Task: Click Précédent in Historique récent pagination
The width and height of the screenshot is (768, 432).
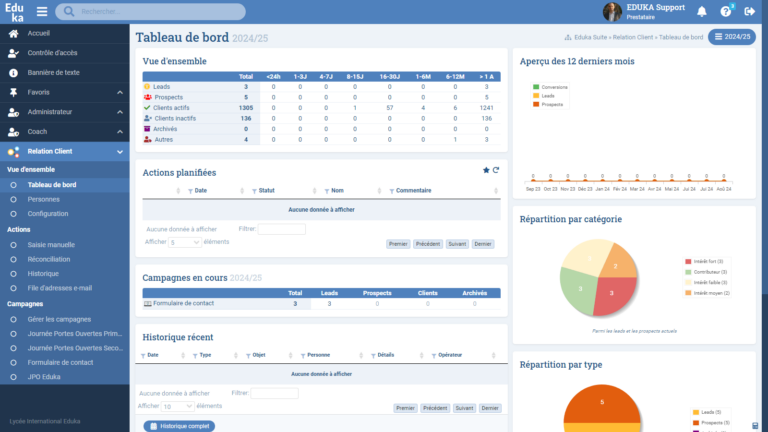Action: pos(435,408)
